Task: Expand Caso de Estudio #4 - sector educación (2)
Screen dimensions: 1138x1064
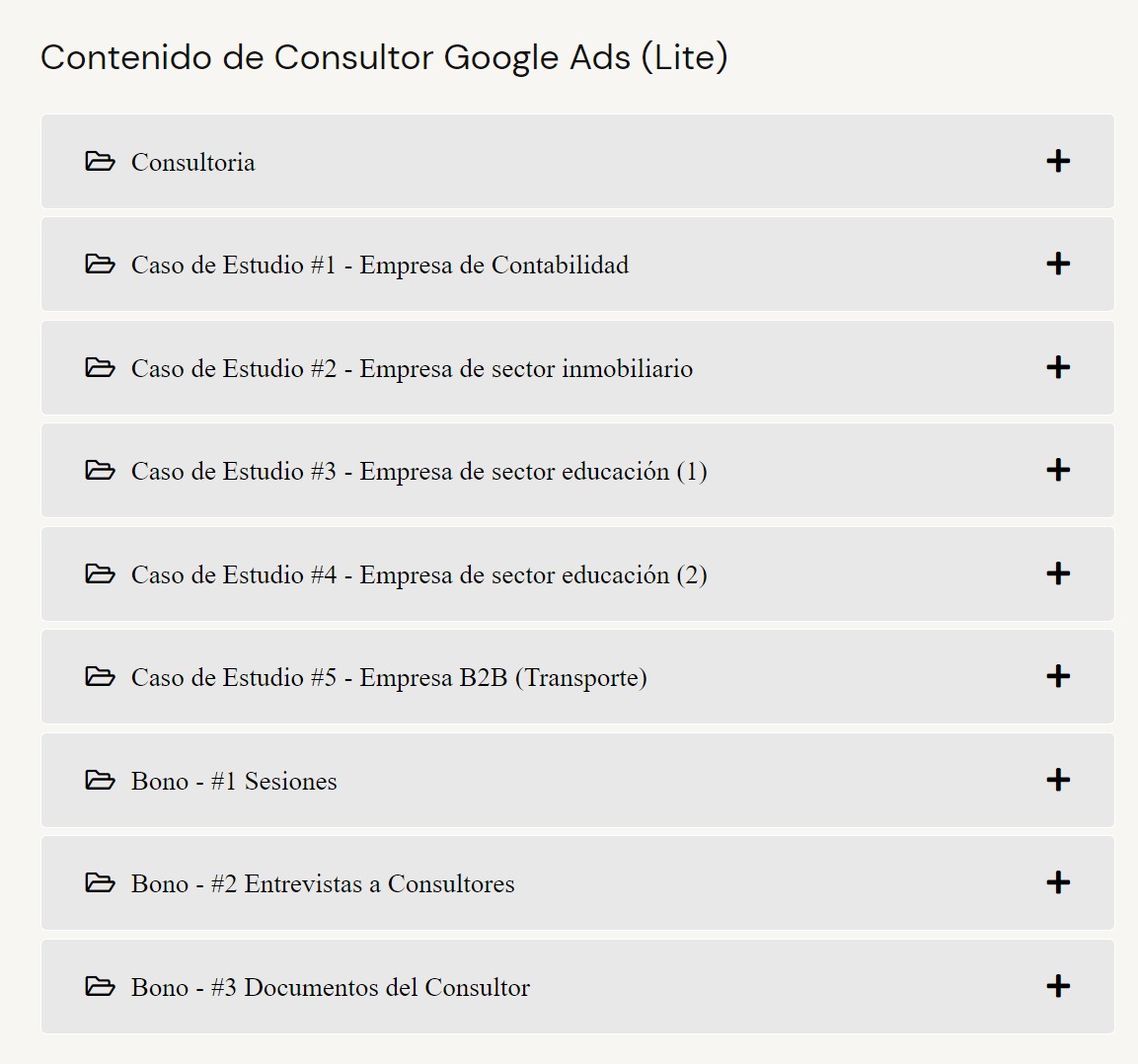Action: tap(1057, 573)
